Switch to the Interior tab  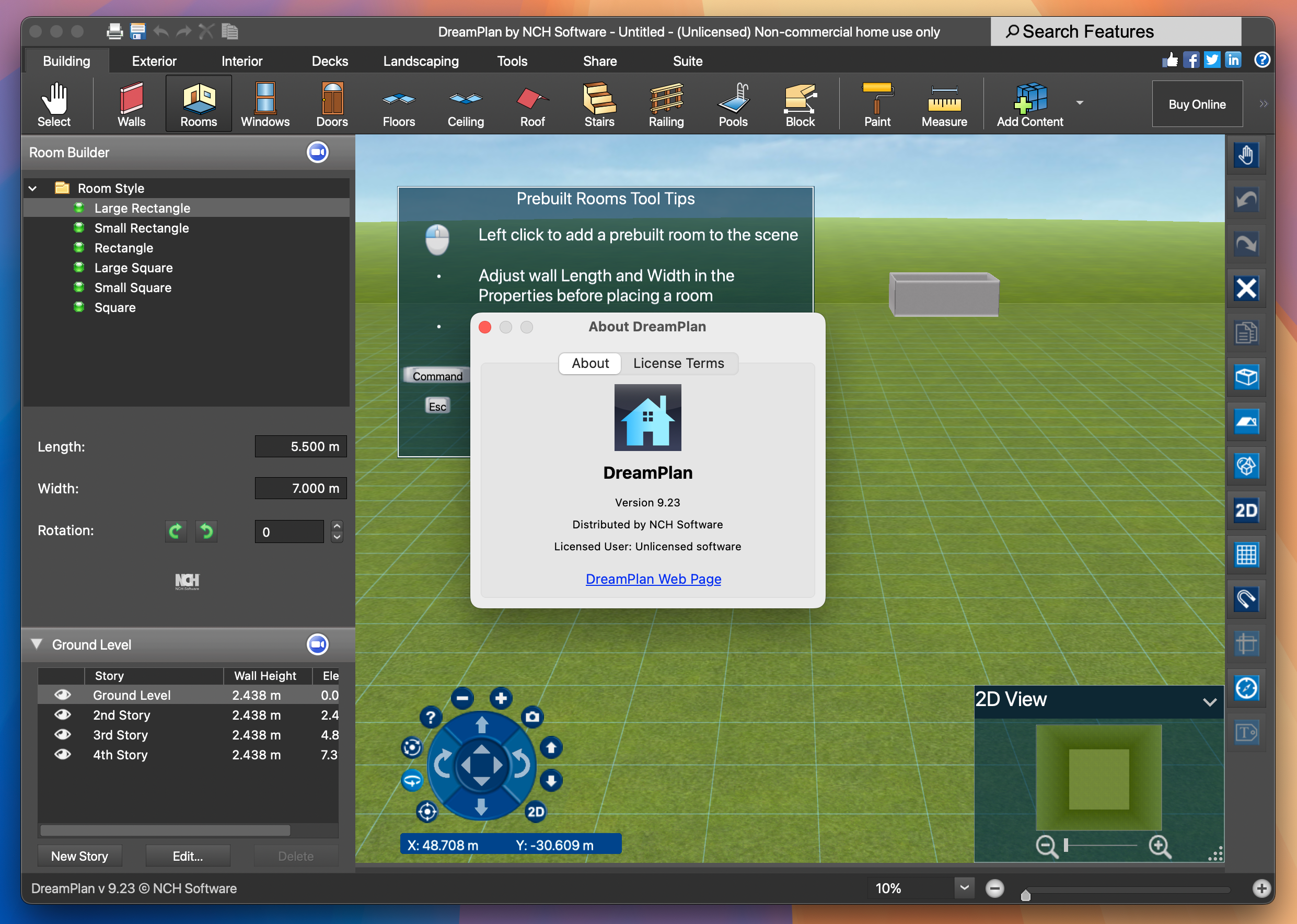tap(241, 62)
